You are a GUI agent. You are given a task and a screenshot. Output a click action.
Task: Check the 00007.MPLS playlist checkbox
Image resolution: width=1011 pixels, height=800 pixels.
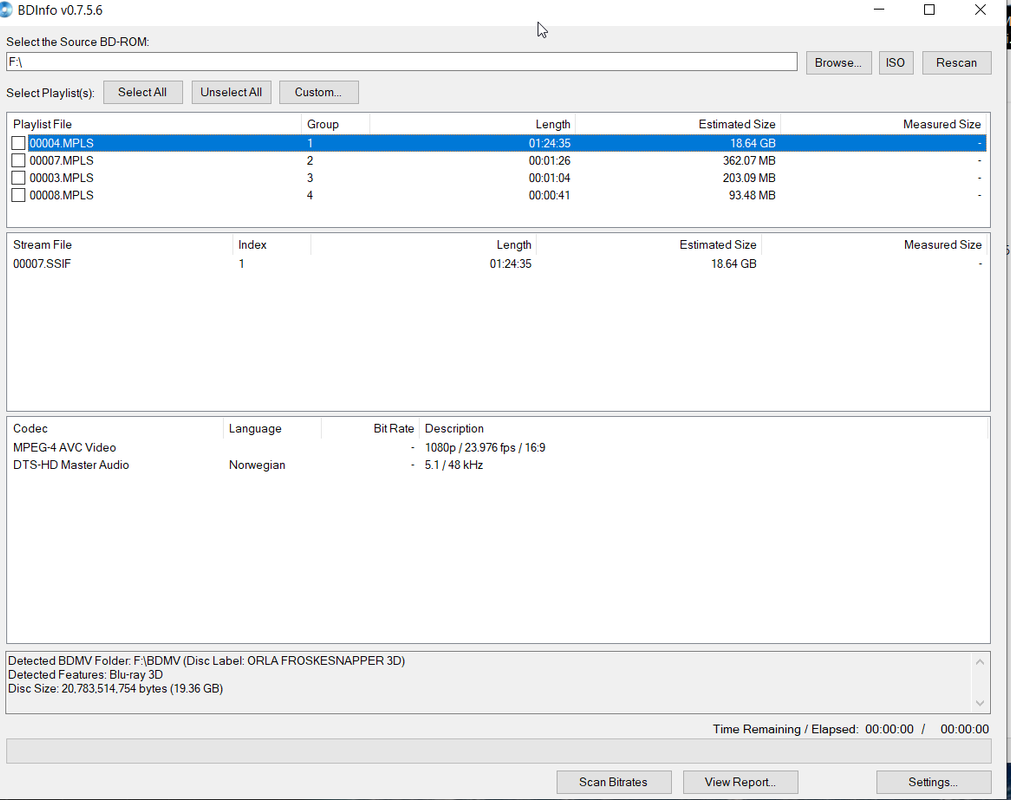(19, 161)
